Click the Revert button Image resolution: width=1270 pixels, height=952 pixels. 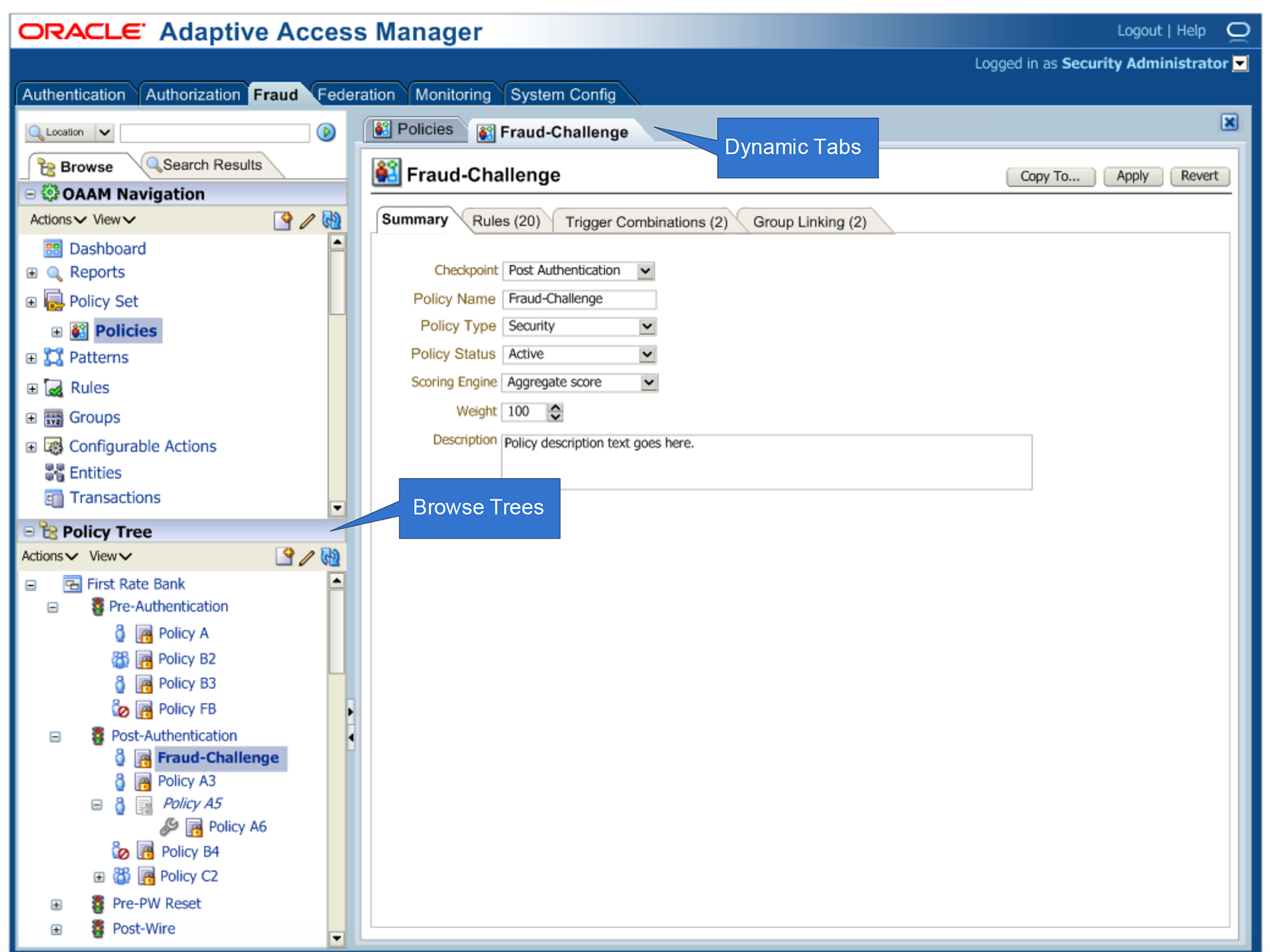[x=1199, y=177]
